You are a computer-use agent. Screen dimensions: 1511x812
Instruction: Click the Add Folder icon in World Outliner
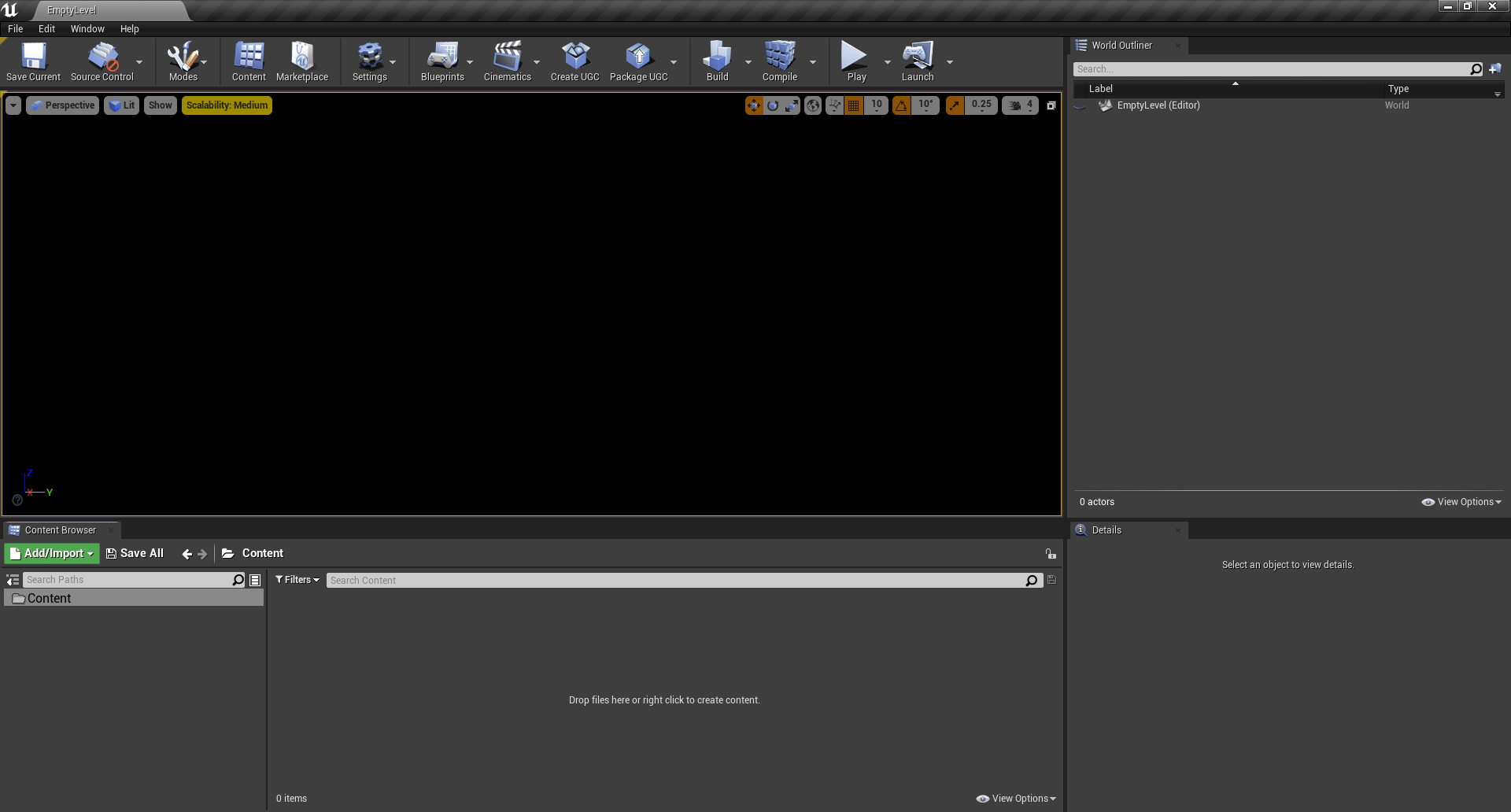1494,69
